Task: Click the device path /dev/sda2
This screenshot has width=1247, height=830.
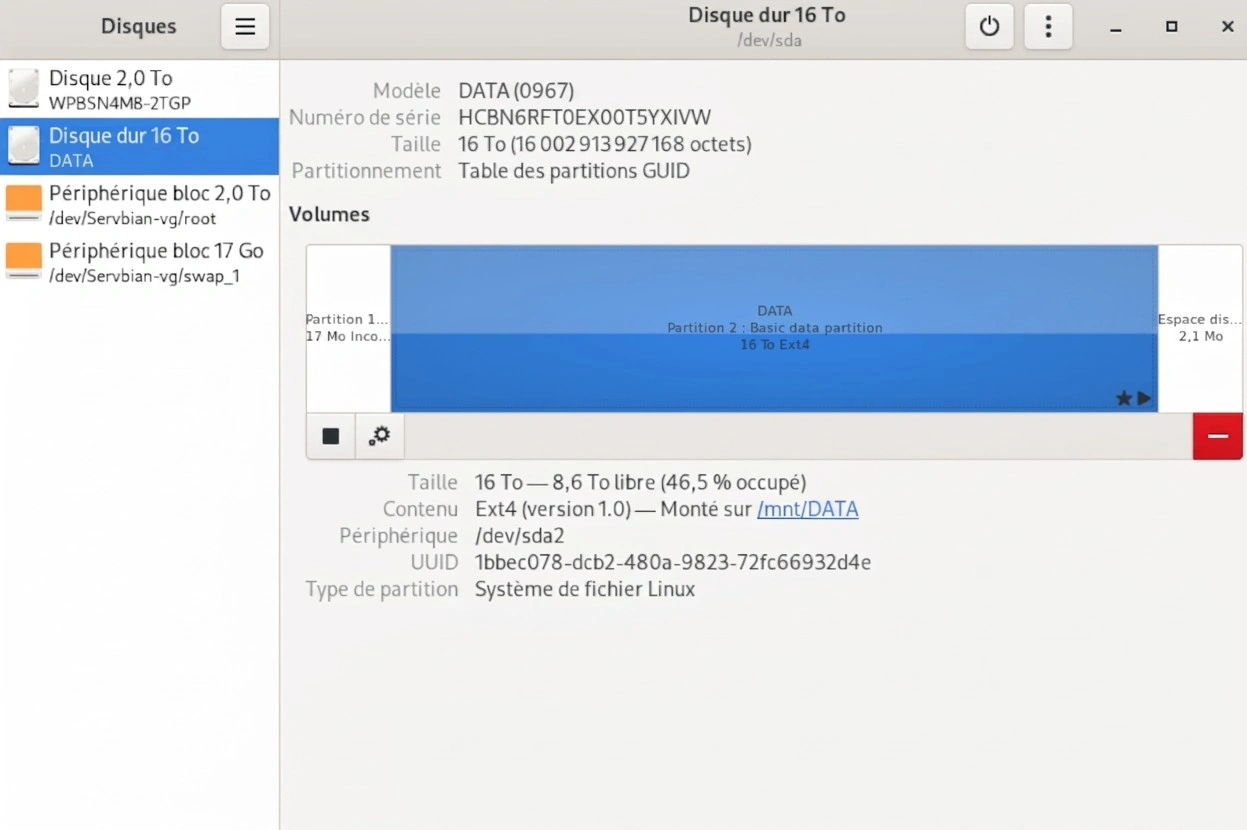Action: pyautogui.click(x=520, y=535)
